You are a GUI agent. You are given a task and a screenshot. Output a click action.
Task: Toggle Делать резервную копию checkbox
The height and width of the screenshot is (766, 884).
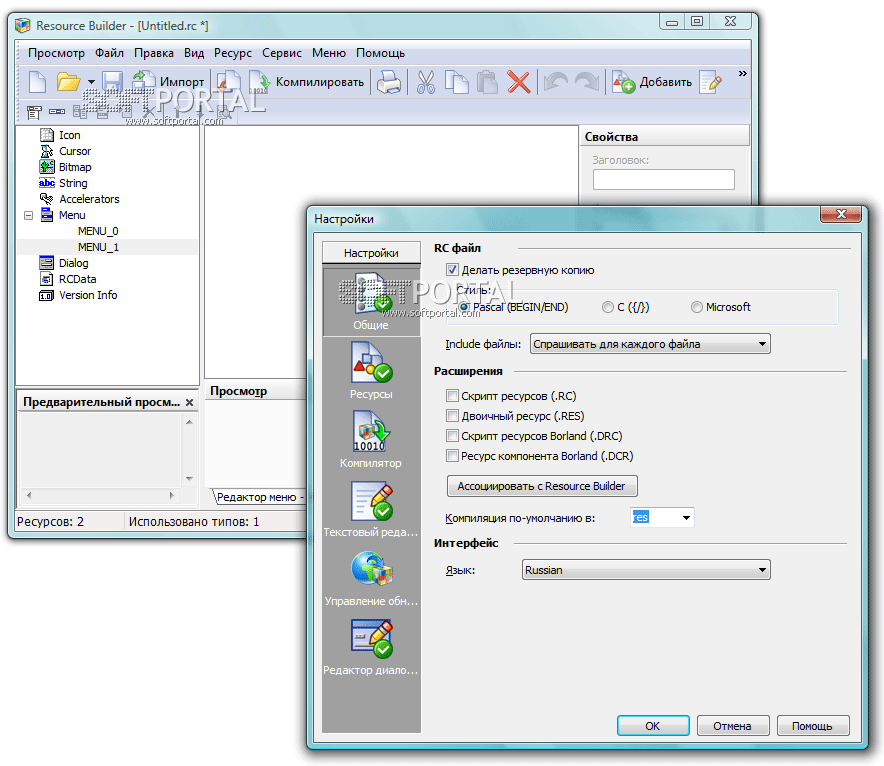pyautogui.click(x=452, y=270)
